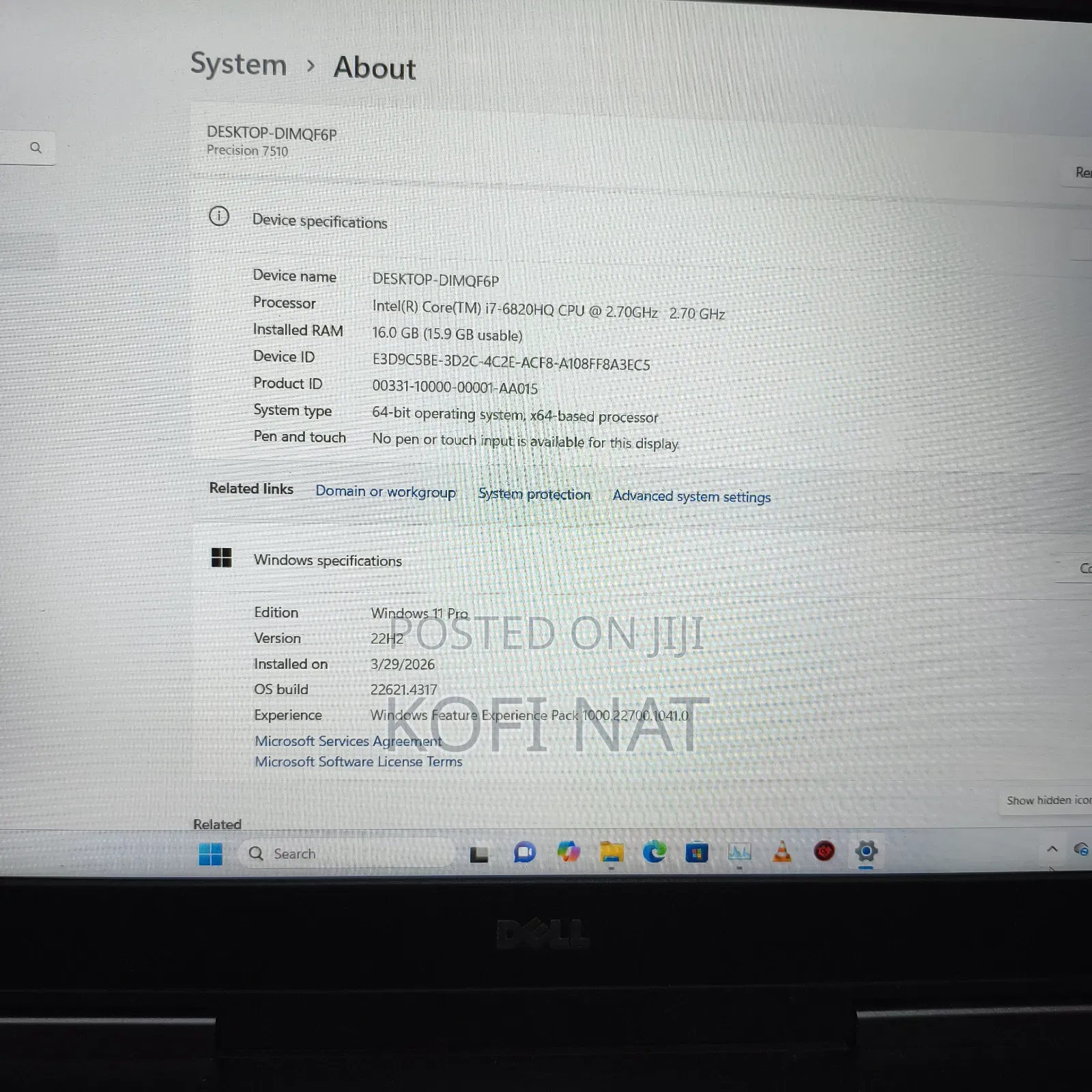Click the Settings gear on the taskbar
Viewport: 1092px width, 1092px height.
coord(866,851)
